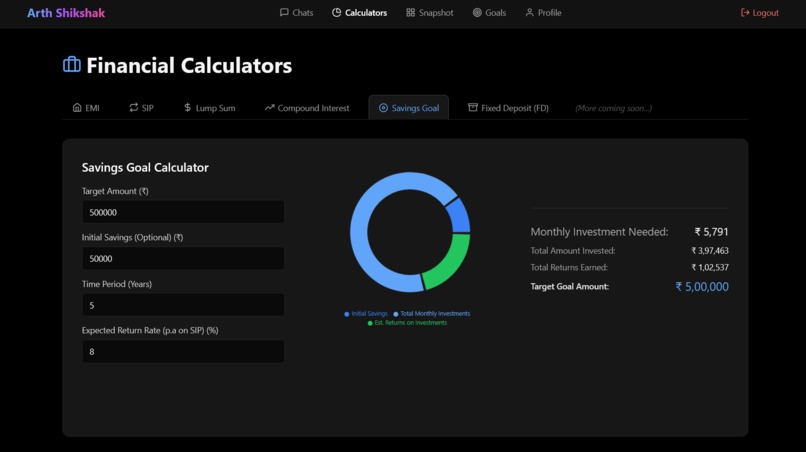Click the small dark-blue initial savings segment

[x=459, y=215]
